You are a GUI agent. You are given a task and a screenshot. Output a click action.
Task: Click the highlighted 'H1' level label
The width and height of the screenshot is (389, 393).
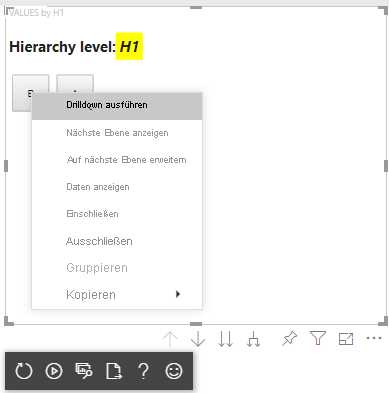pyautogui.click(x=129, y=46)
